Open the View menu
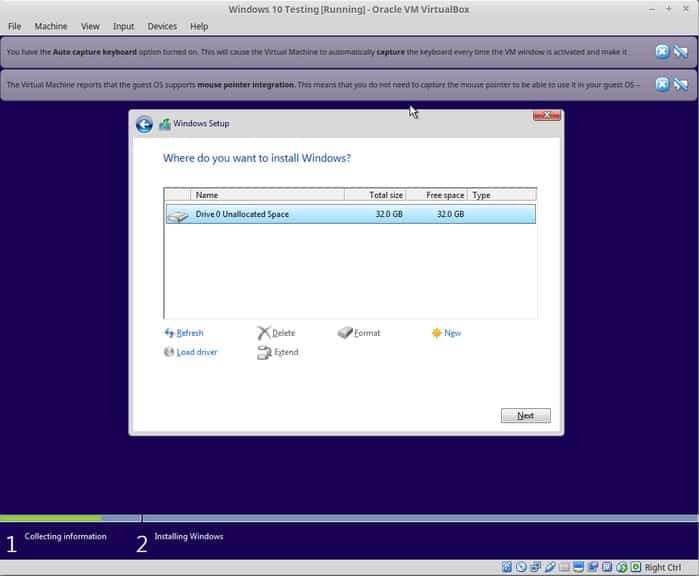699x576 pixels. (90, 26)
